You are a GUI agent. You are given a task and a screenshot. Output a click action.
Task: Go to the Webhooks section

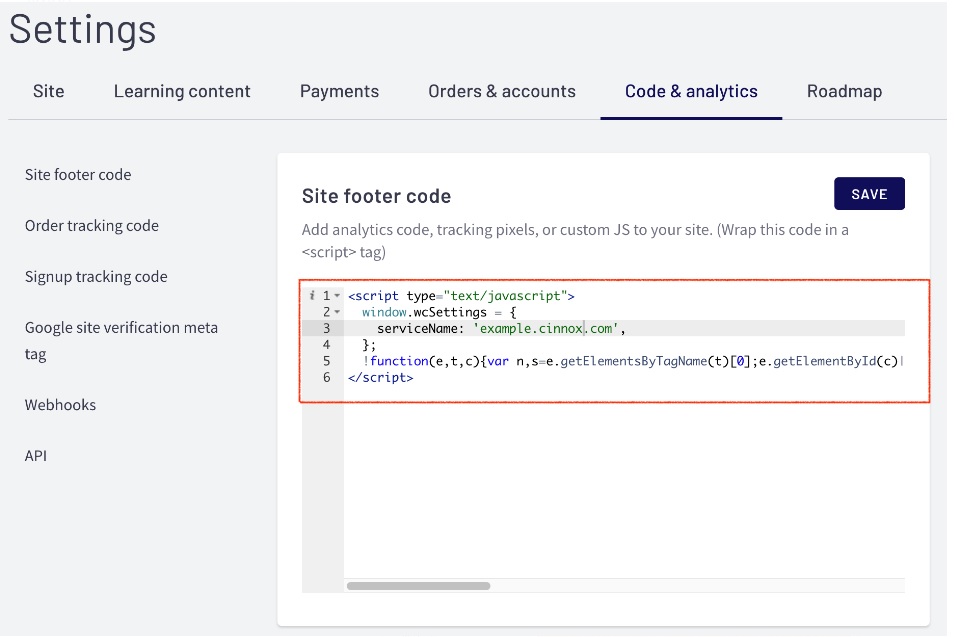tap(60, 405)
